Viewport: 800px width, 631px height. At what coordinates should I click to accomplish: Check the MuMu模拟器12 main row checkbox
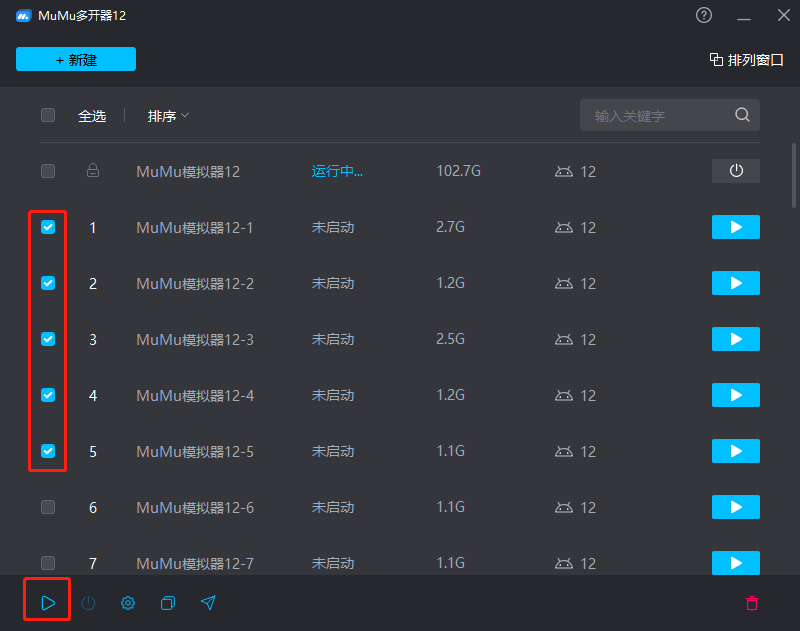(x=48, y=171)
